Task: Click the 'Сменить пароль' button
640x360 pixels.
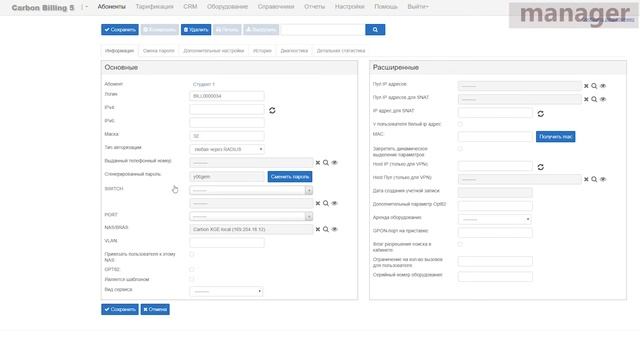Action: 290,177
